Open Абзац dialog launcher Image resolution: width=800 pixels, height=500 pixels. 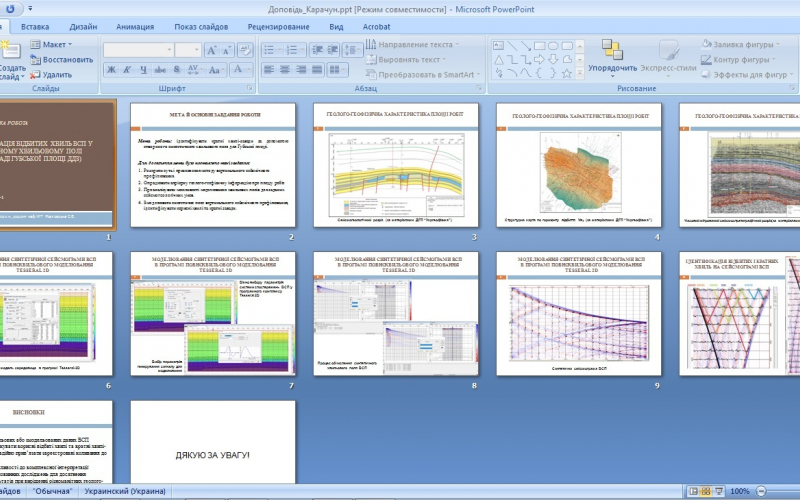pos(479,88)
